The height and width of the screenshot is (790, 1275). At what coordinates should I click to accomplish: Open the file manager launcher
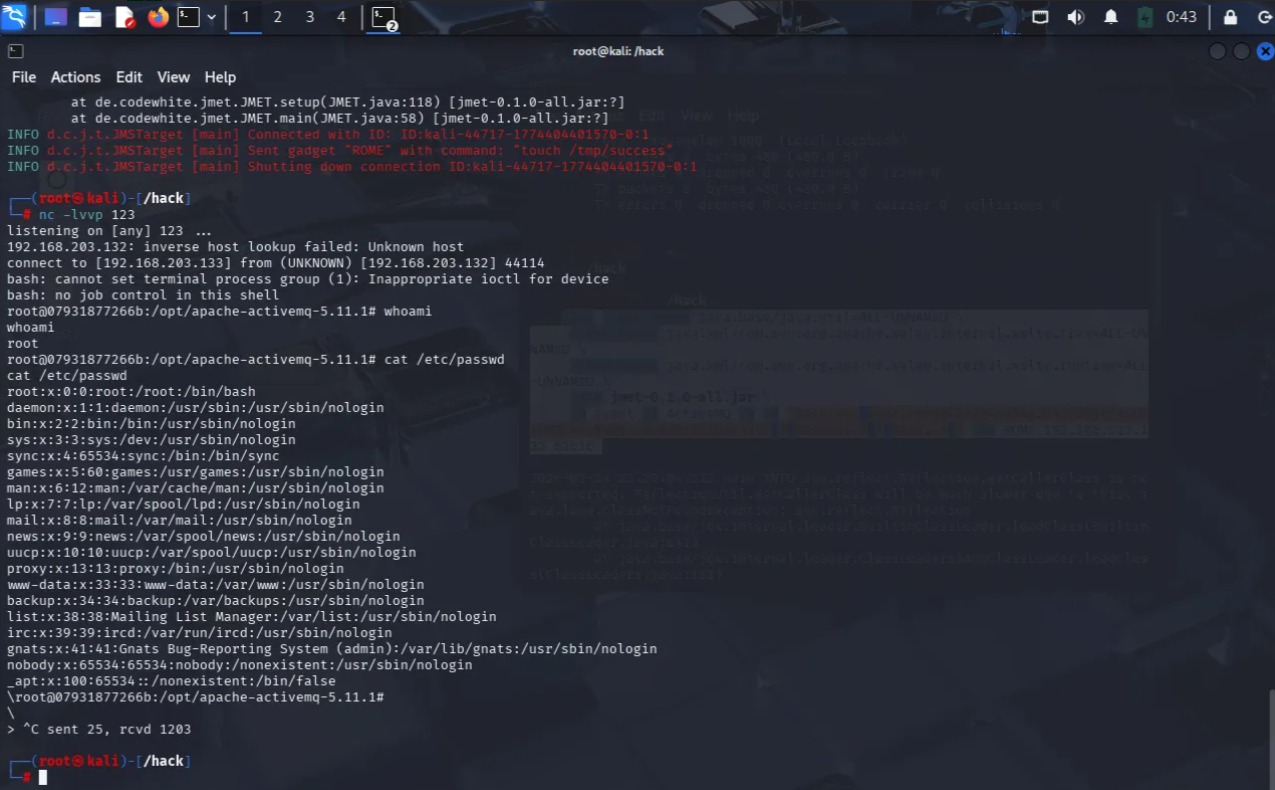tap(90, 17)
